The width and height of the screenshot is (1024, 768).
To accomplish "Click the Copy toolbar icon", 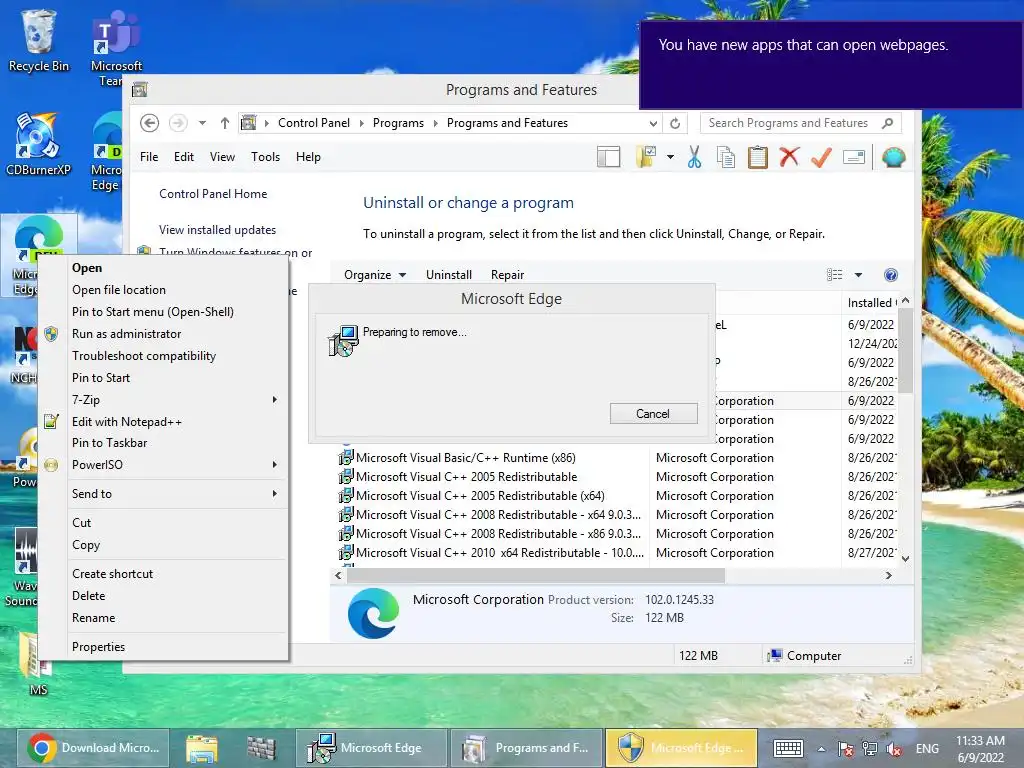I will tap(726, 157).
